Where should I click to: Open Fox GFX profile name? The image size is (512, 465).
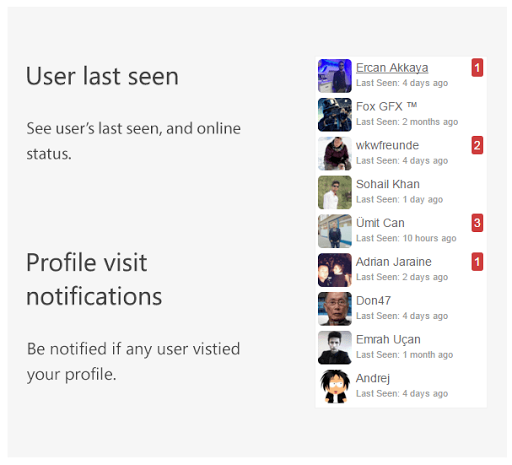coord(386,106)
